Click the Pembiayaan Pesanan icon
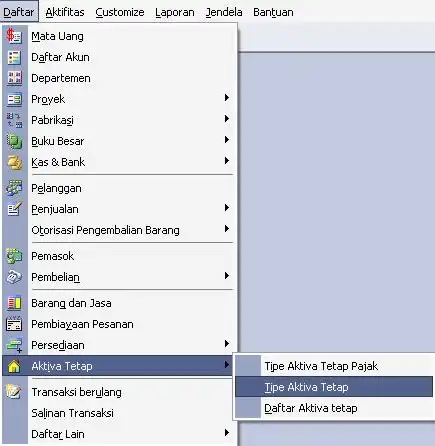Screen dimensions: 435x446 14,324
